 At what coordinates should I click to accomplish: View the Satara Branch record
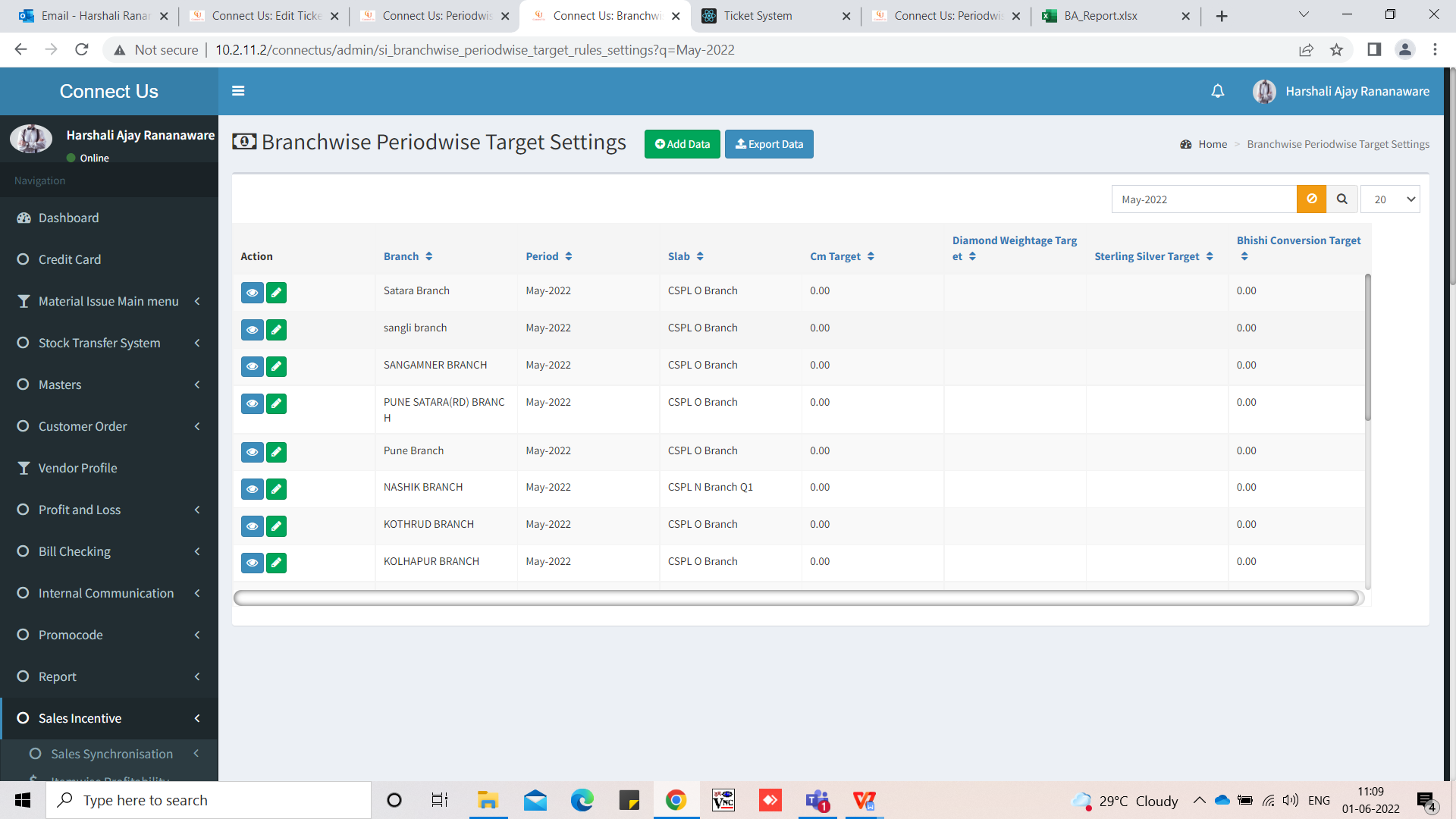[x=253, y=293]
